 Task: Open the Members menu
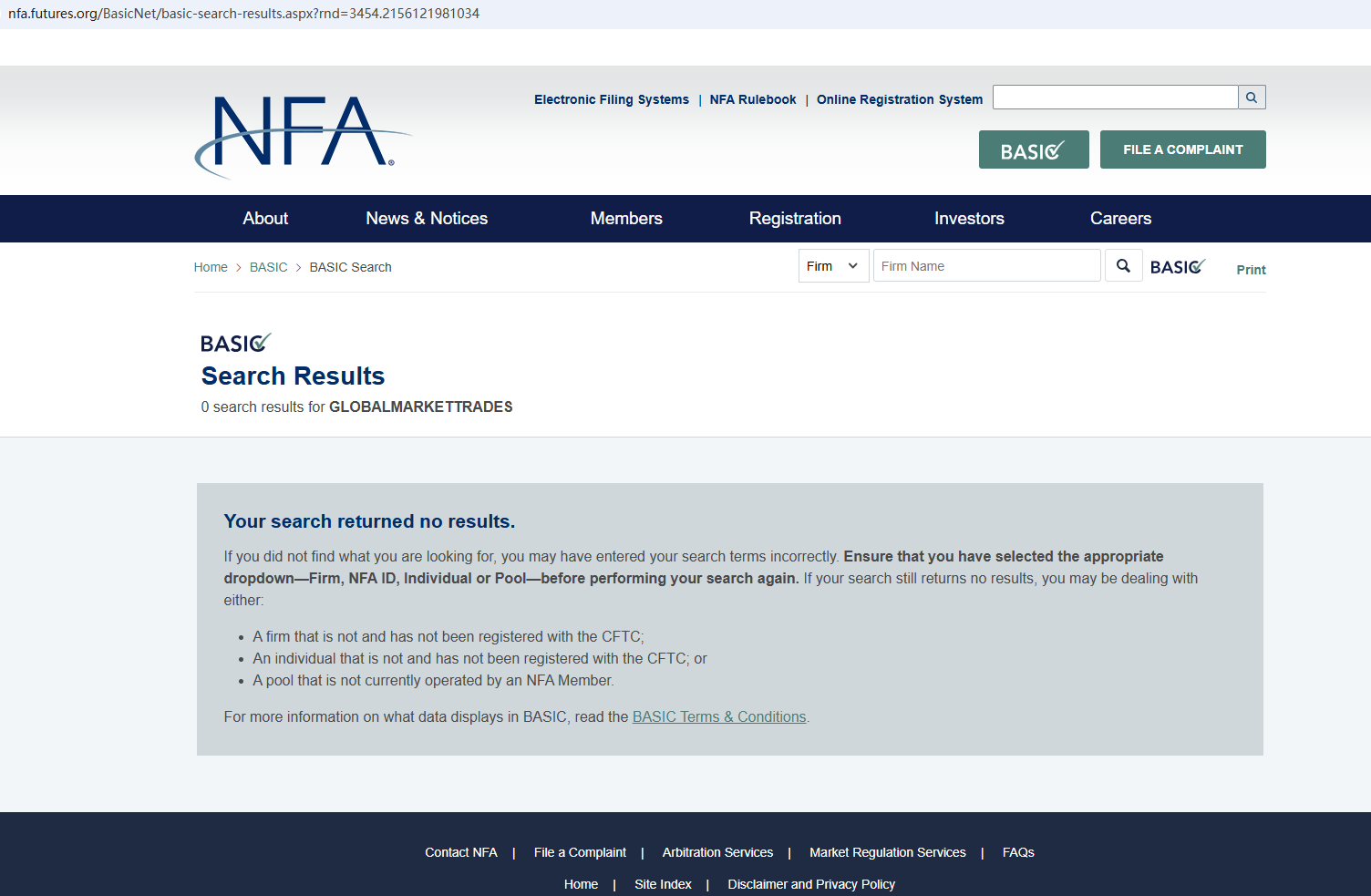point(626,219)
